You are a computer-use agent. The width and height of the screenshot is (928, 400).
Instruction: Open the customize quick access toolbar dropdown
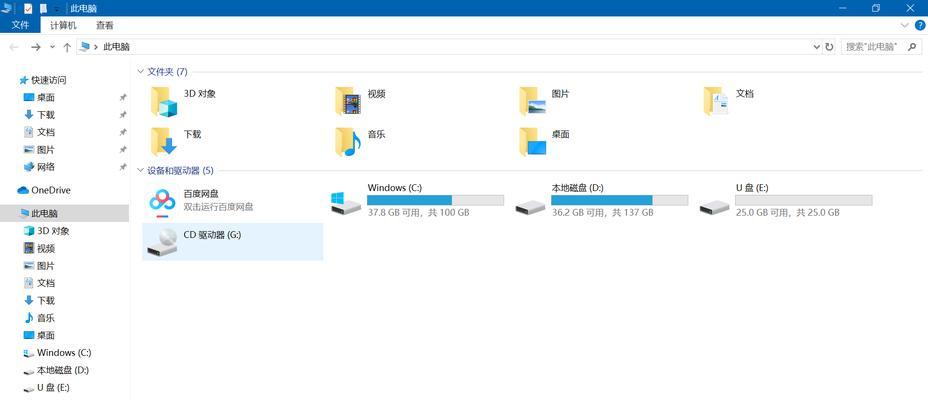click(56, 9)
